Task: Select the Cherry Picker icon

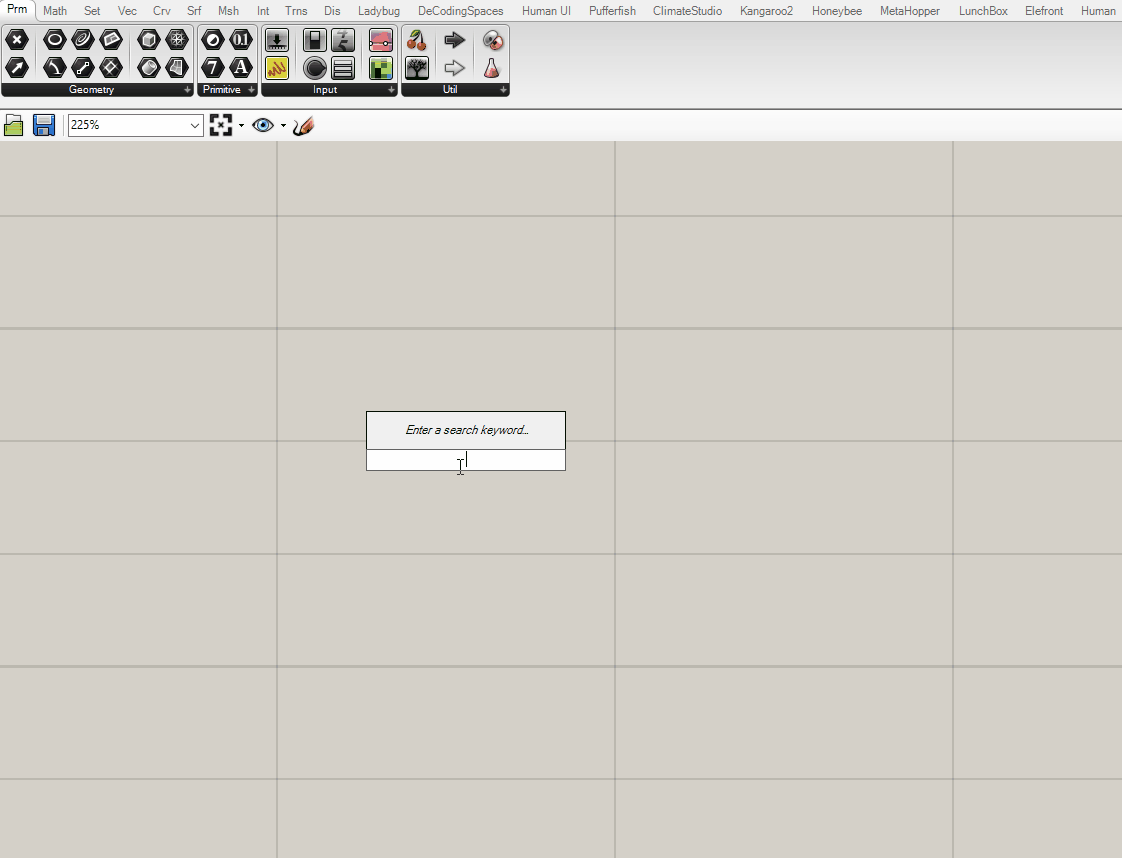Action: point(416,40)
